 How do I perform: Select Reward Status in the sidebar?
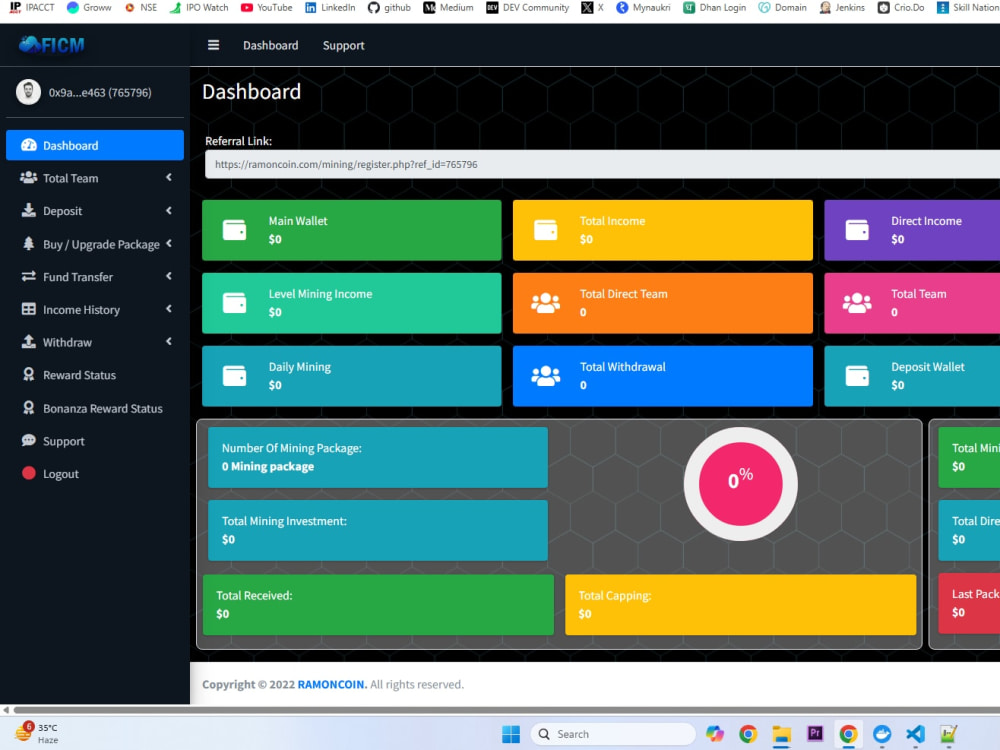coord(95,375)
